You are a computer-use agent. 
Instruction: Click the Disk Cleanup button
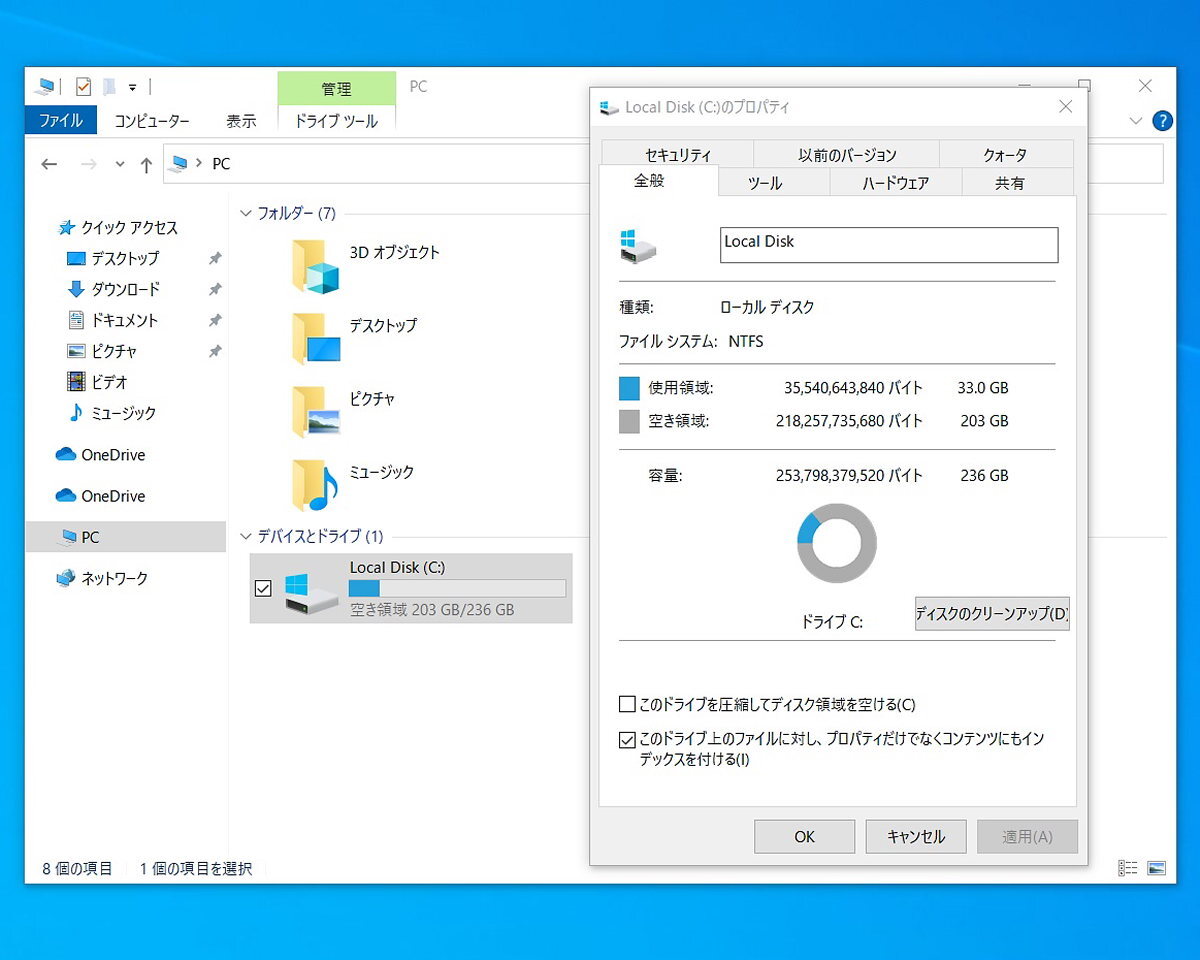click(992, 613)
